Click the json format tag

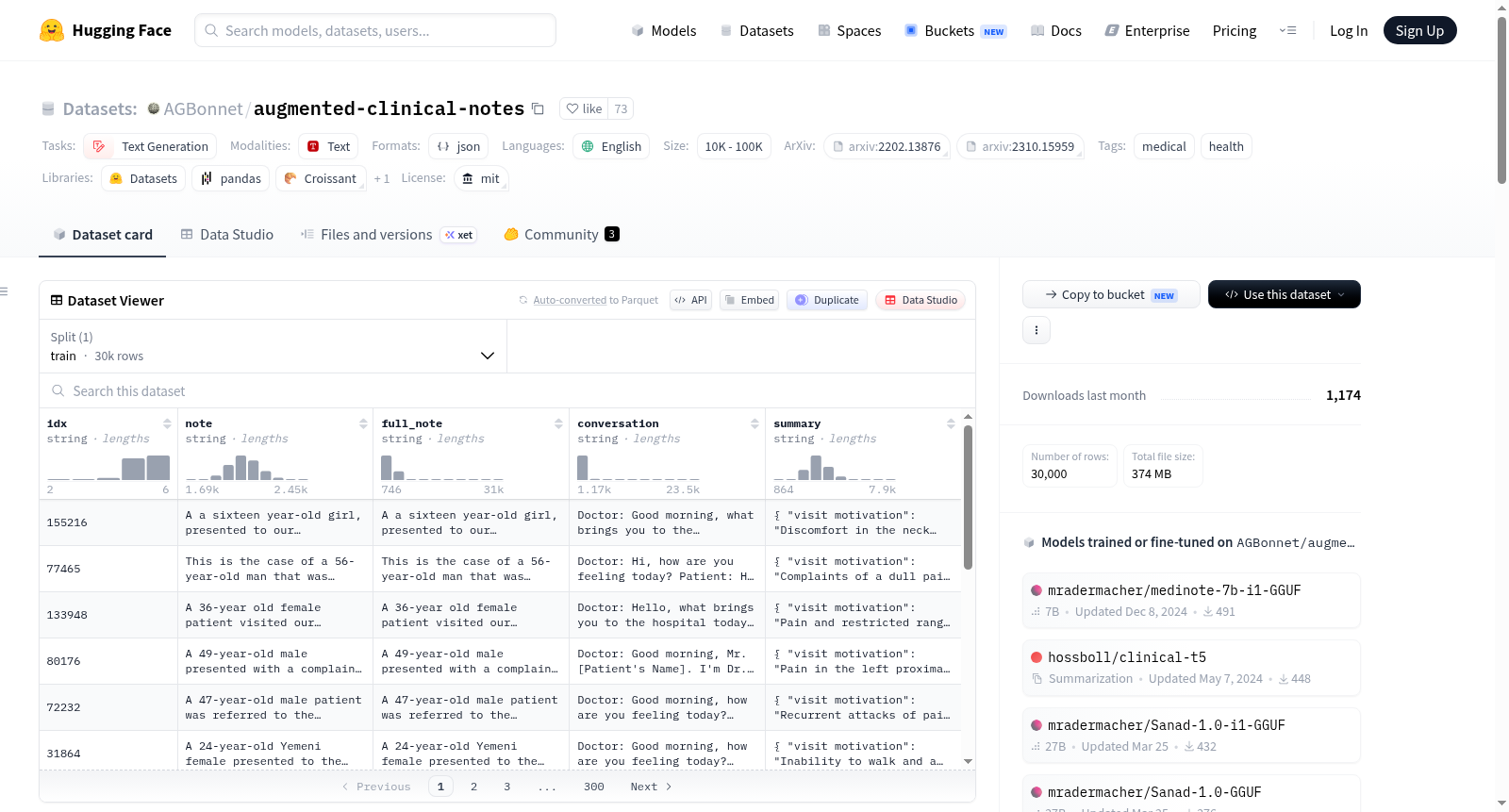point(458,146)
